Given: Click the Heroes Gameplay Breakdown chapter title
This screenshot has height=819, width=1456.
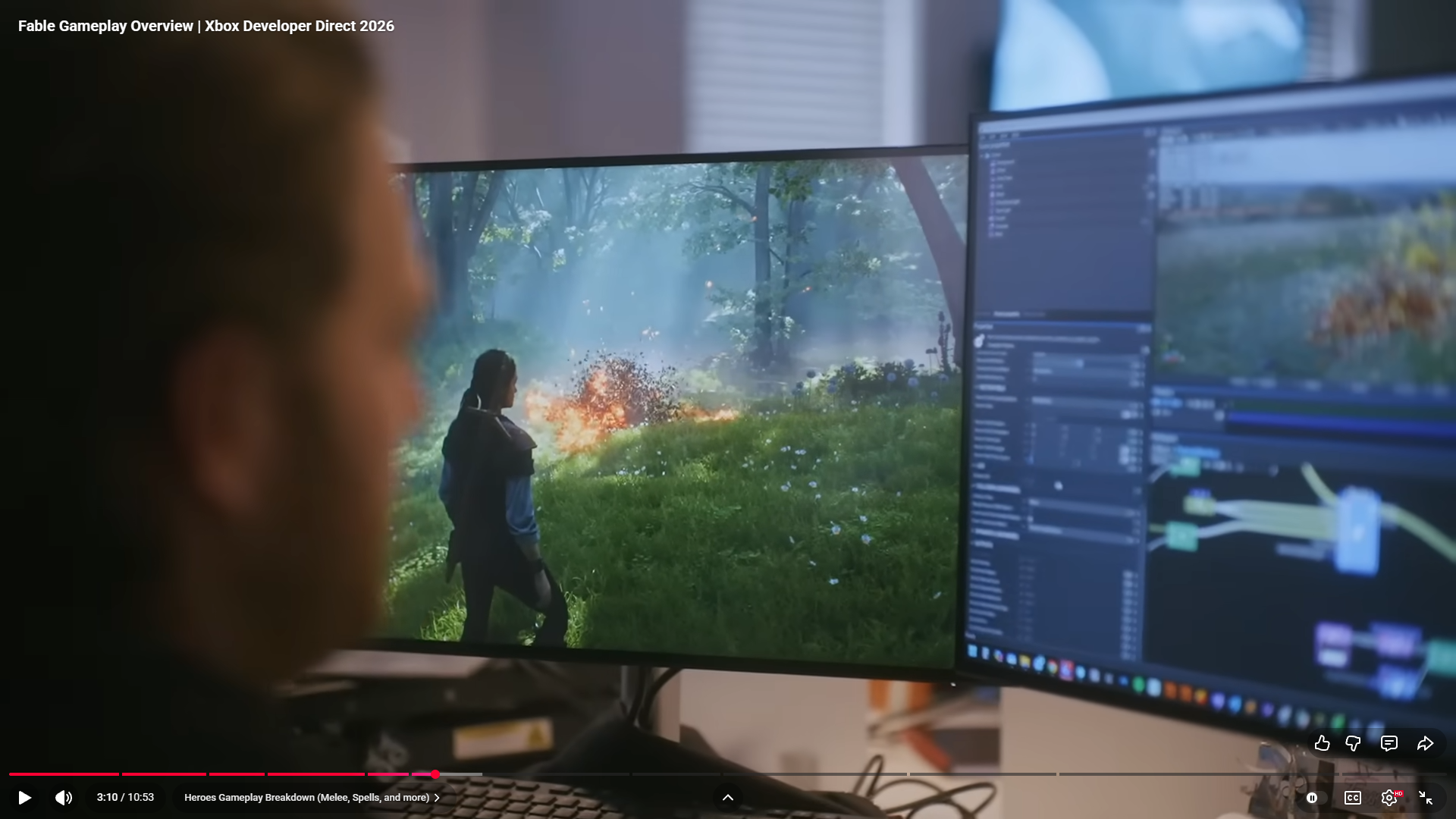Looking at the screenshot, I should (x=306, y=798).
